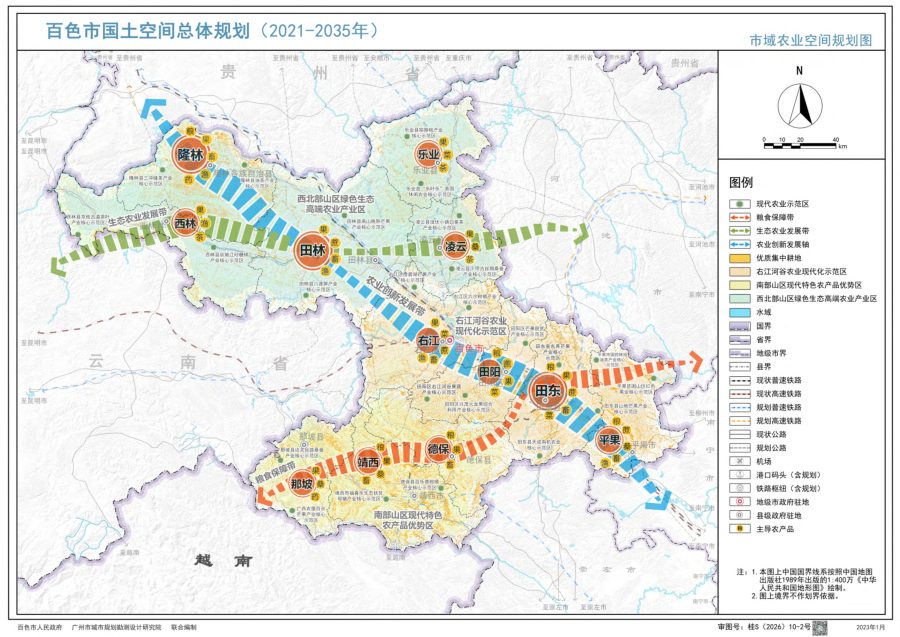Click the footer text 联合编制
900x637 pixels.
click(x=184, y=627)
